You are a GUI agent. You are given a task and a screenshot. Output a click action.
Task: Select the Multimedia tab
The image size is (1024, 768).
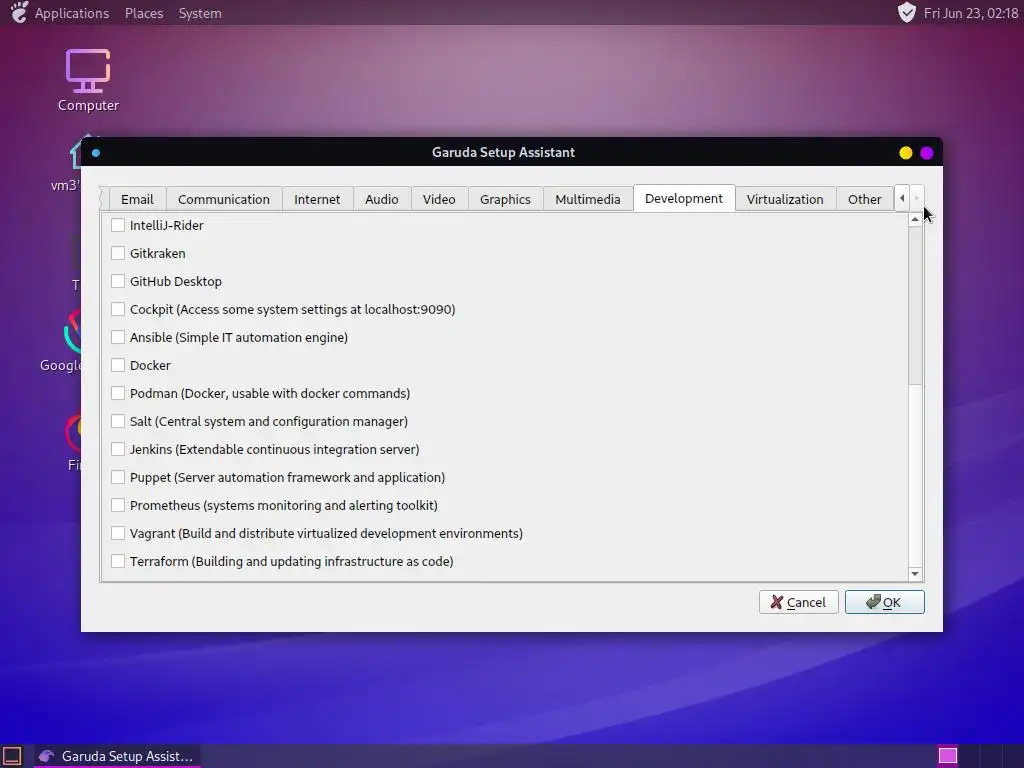tap(588, 199)
